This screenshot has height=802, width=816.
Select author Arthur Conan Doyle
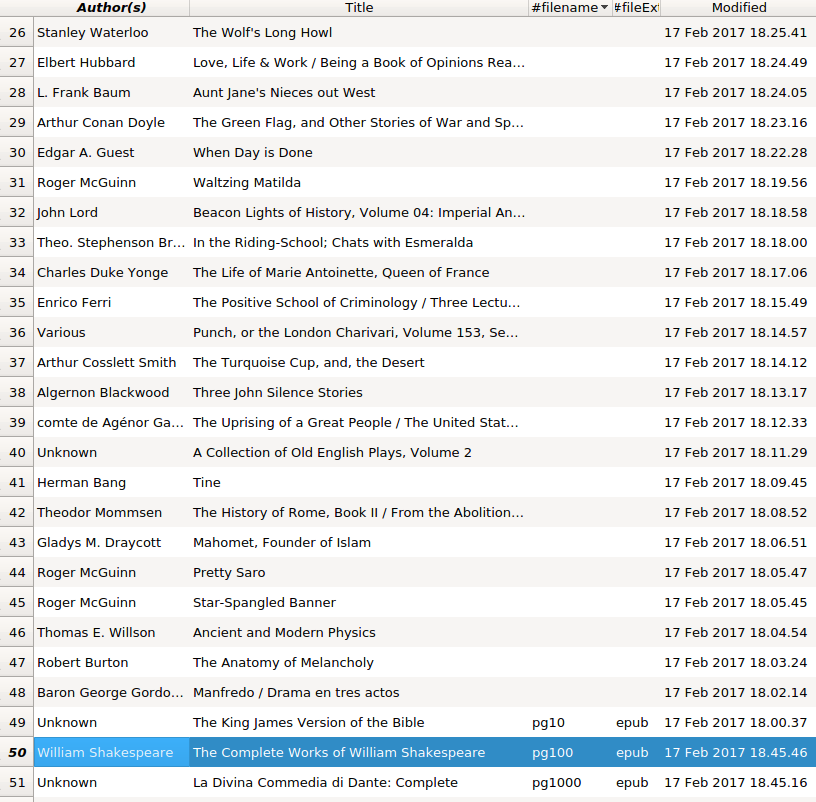[x=101, y=123]
